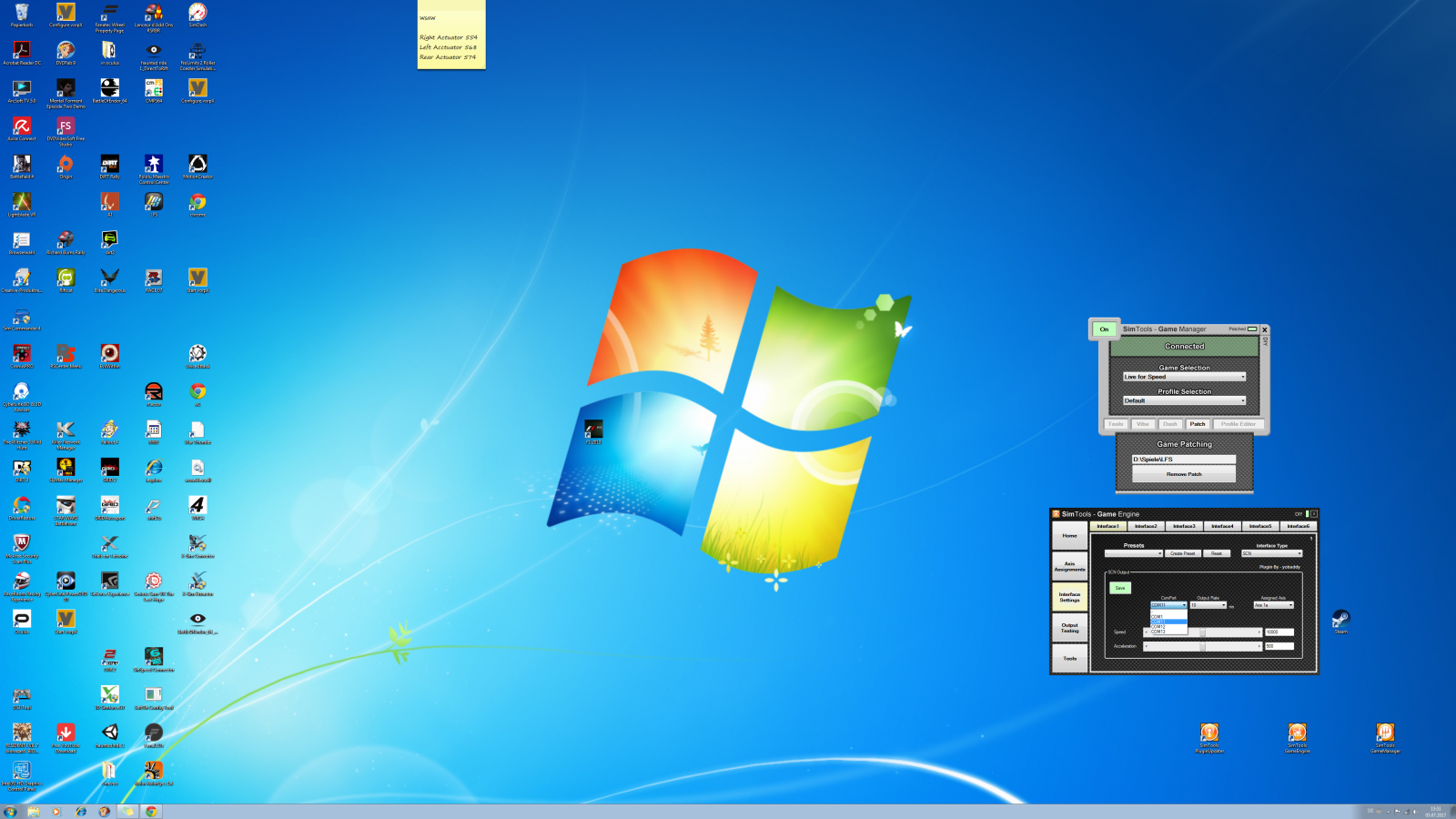The height and width of the screenshot is (819, 1456).
Task: Open the Avira Connect desktop icon
Action: pos(22,129)
